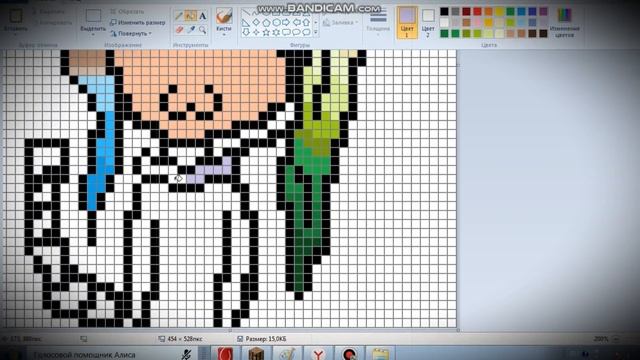Click the Вставить paste icon
This screenshot has height=360, width=640.
point(16,16)
